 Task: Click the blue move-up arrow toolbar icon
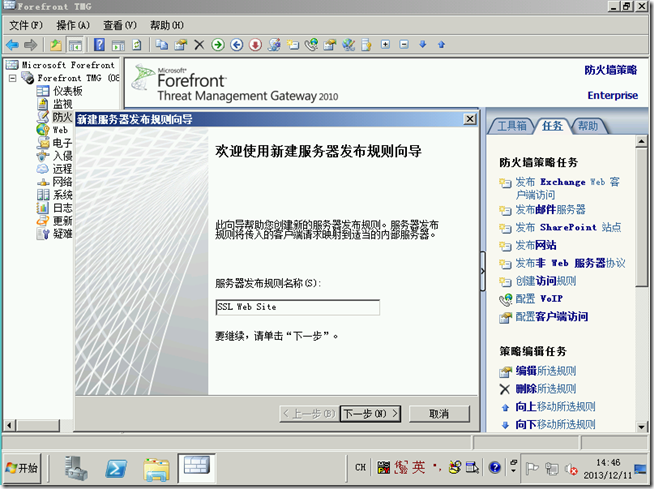click(441, 44)
